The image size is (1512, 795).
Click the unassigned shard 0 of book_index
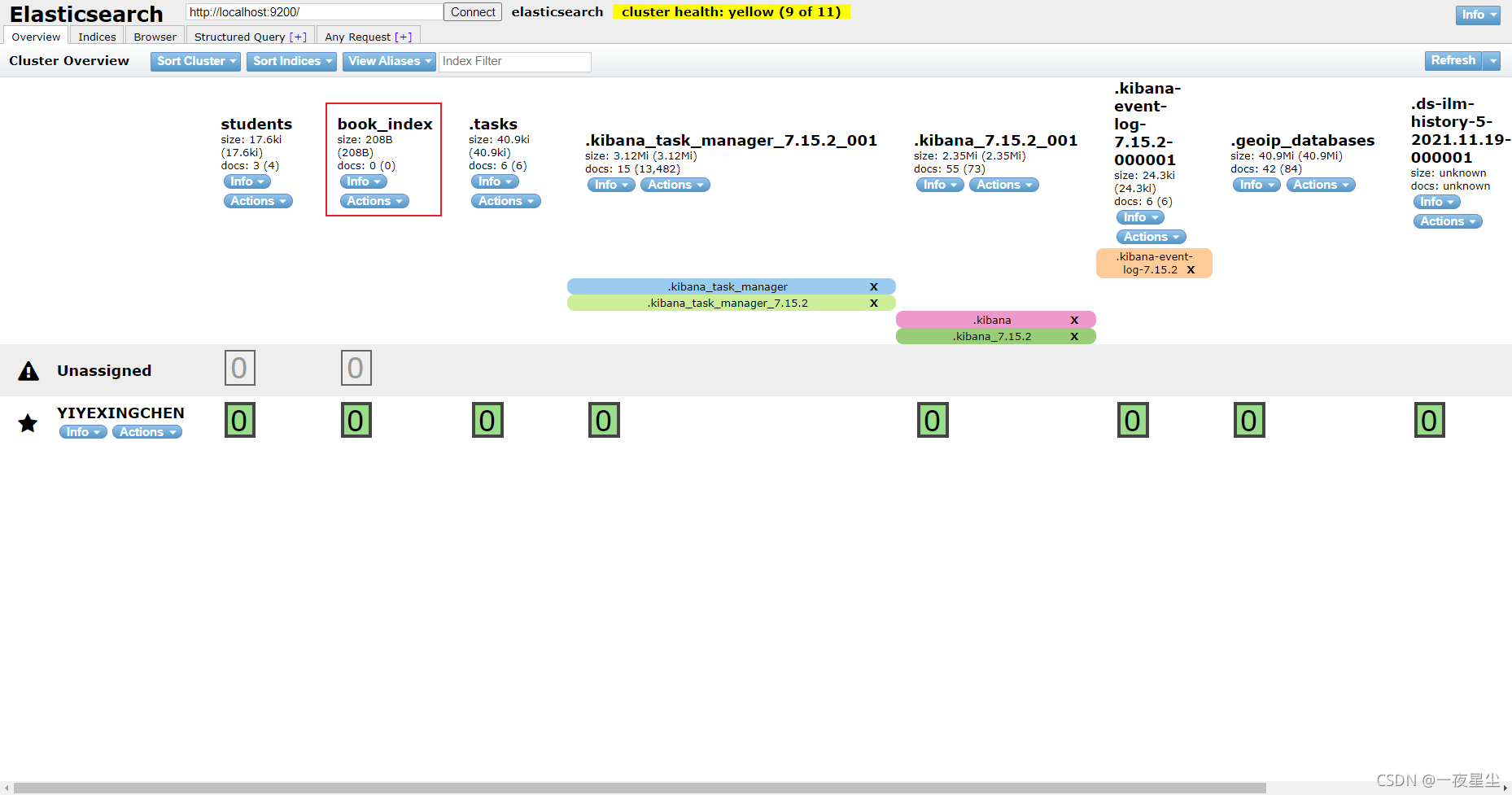[356, 368]
